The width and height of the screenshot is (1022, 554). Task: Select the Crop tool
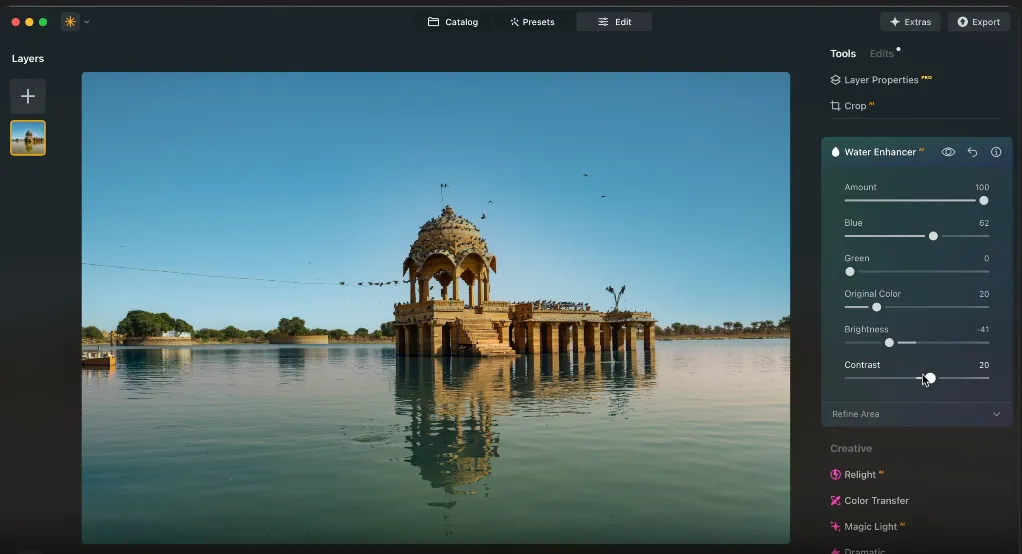coord(854,106)
